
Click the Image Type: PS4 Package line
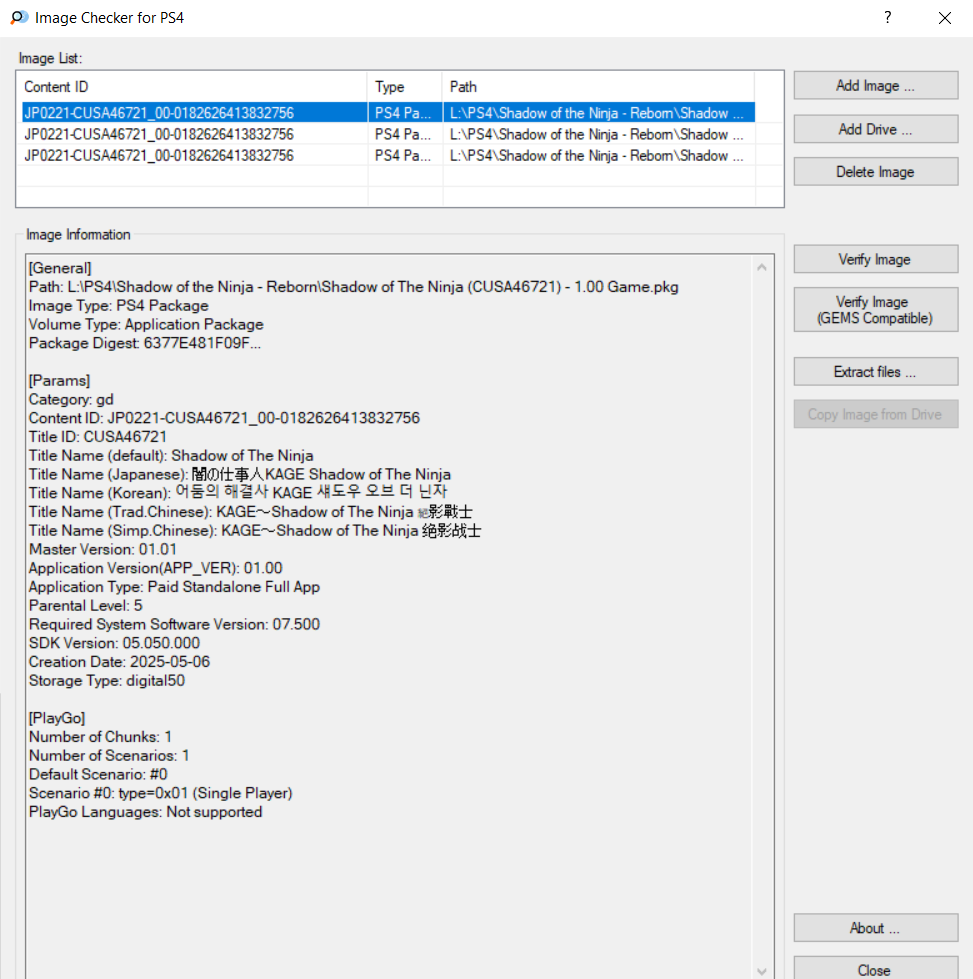pos(119,306)
